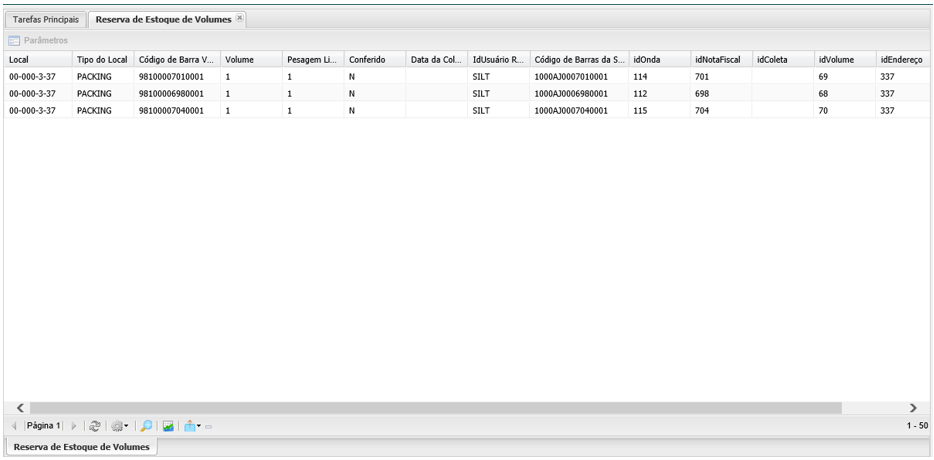Screen dimensions: 934x460
Task: Sort by the Local column header
Action: click(38, 60)
